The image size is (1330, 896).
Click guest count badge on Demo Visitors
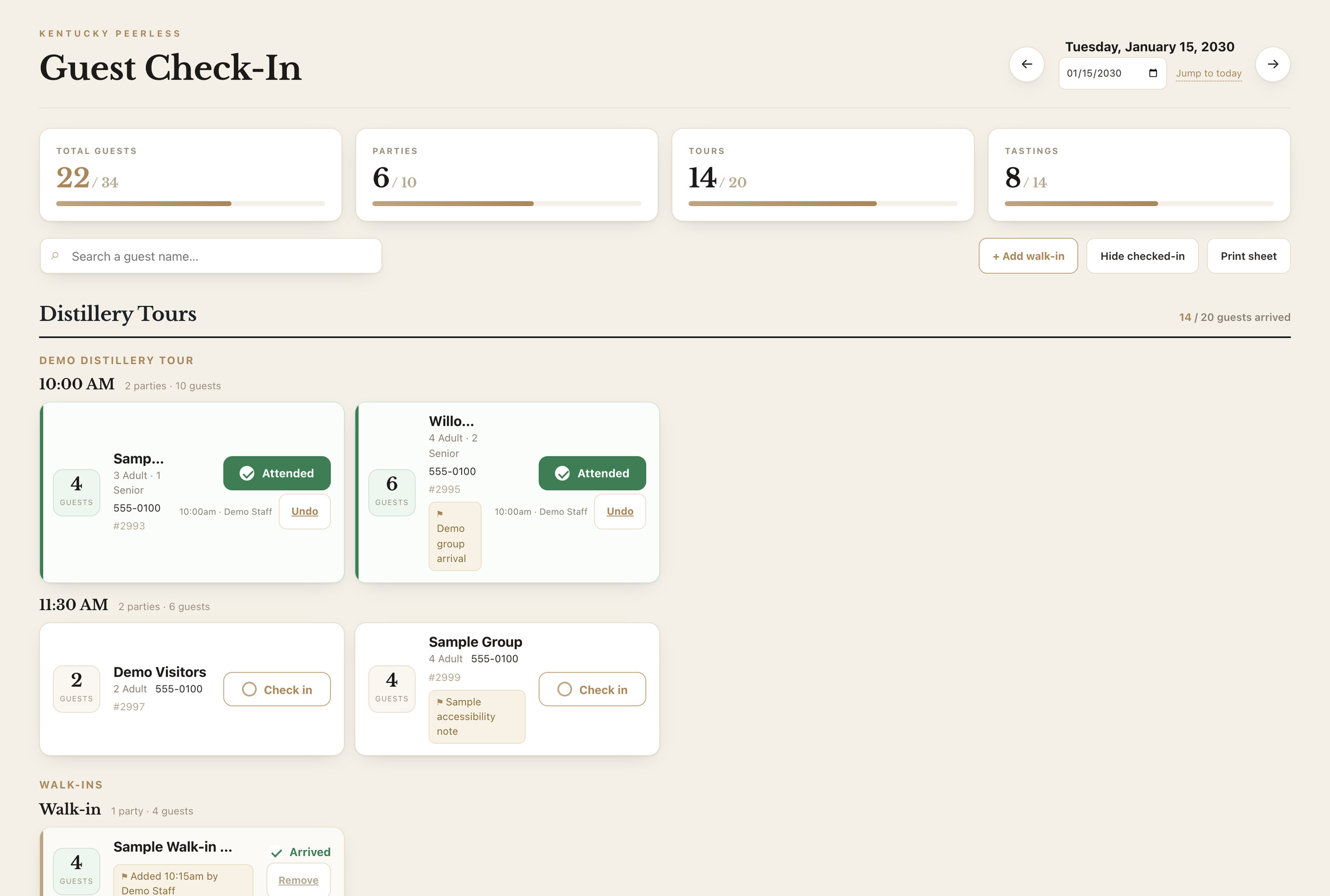[x=76, y=689]
